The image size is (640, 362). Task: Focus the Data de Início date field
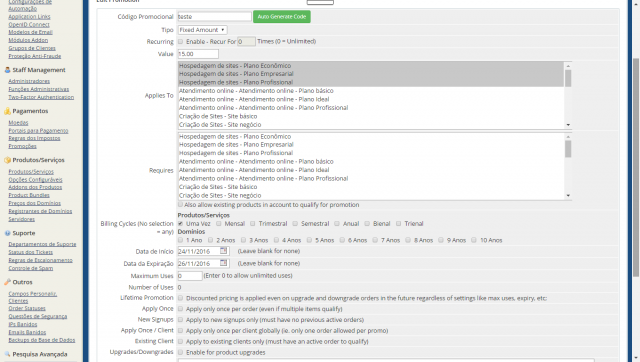point(198,251)
